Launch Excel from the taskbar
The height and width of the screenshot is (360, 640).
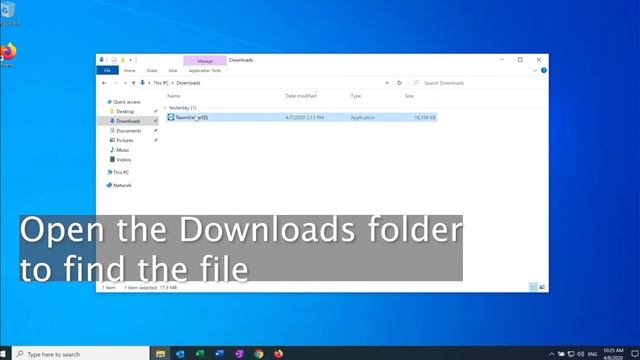pyautogui.click(x=200, y=354)
